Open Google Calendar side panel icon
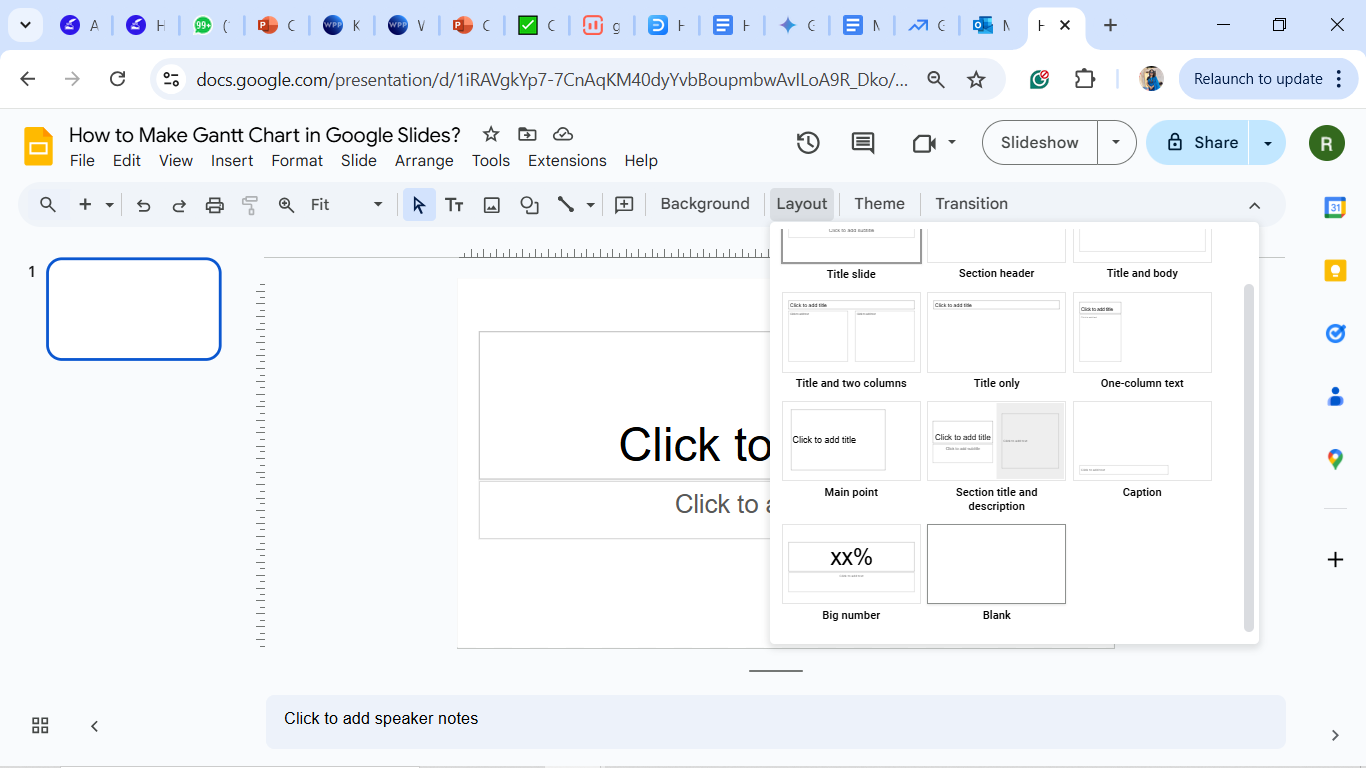 tap(1335, 208)
